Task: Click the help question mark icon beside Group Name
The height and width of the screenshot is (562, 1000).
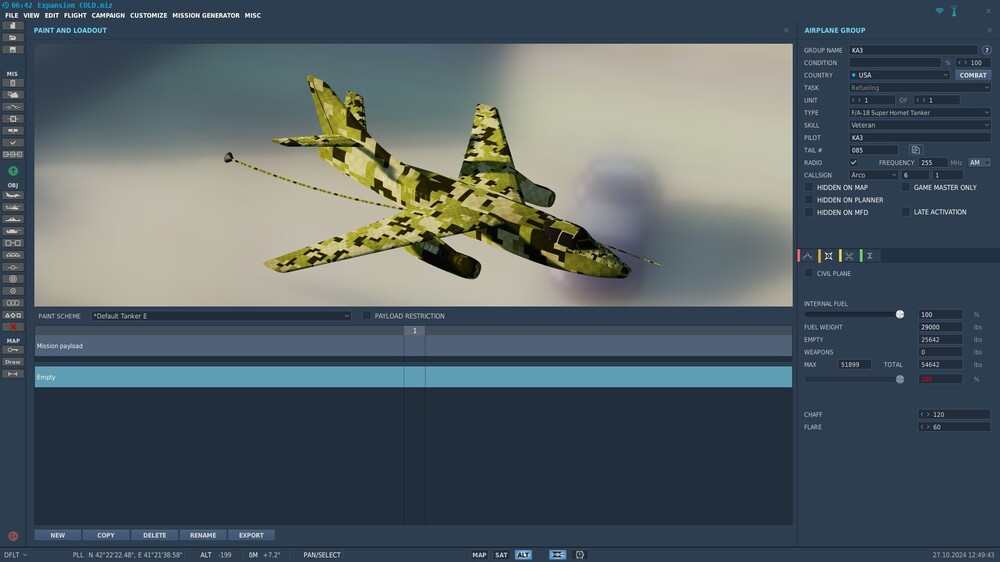Action: pyautogui.click(x=987, y=50)
